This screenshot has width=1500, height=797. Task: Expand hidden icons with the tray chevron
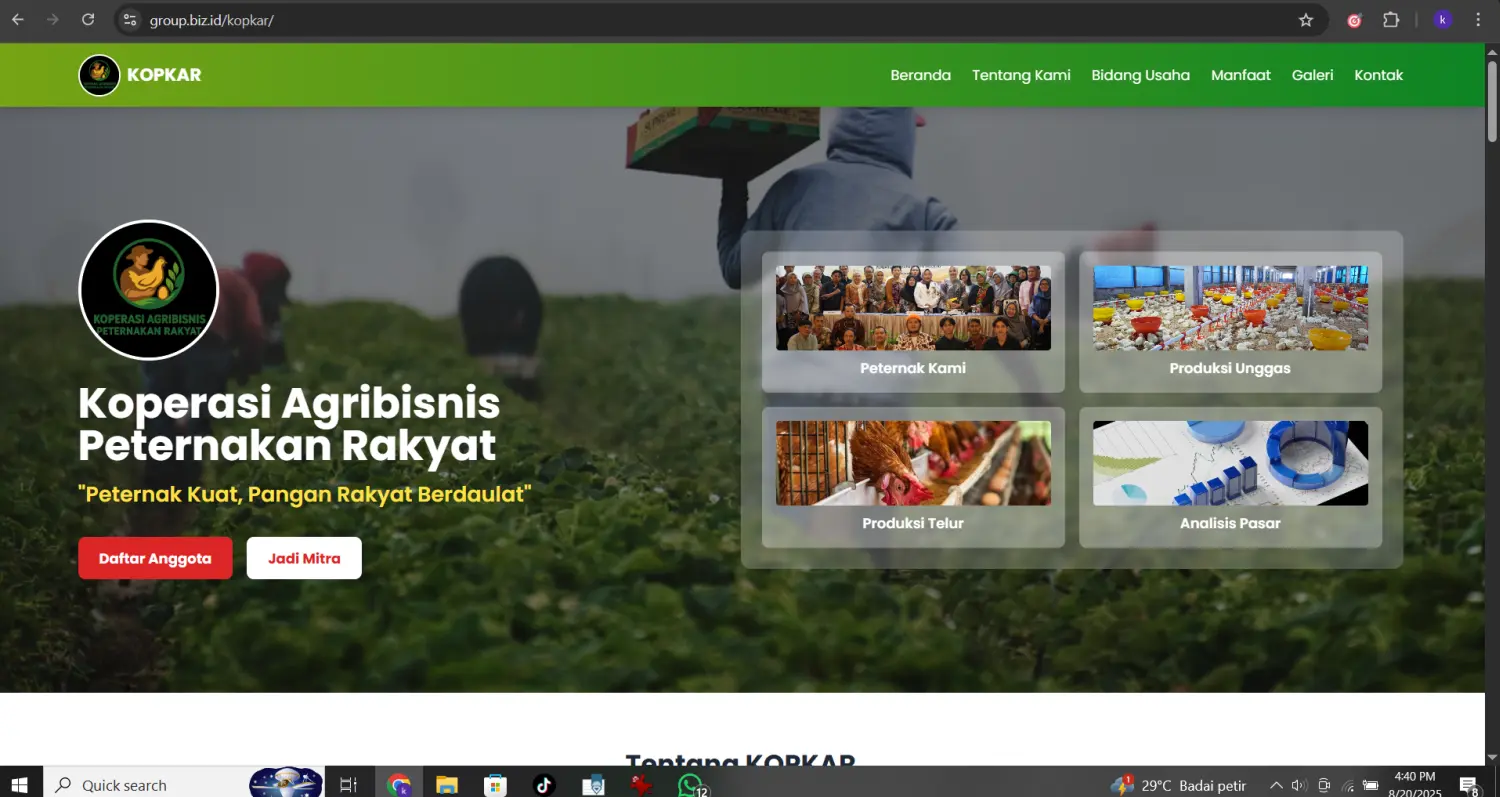pos(1277,784)
